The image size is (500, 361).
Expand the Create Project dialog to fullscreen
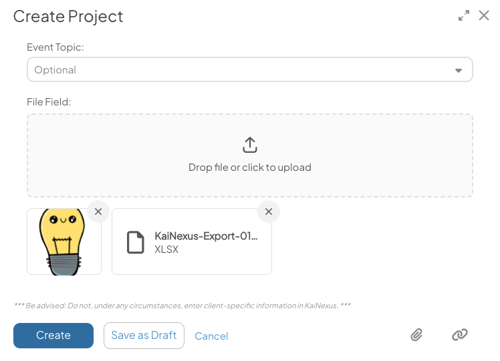(x=463, y=15)
